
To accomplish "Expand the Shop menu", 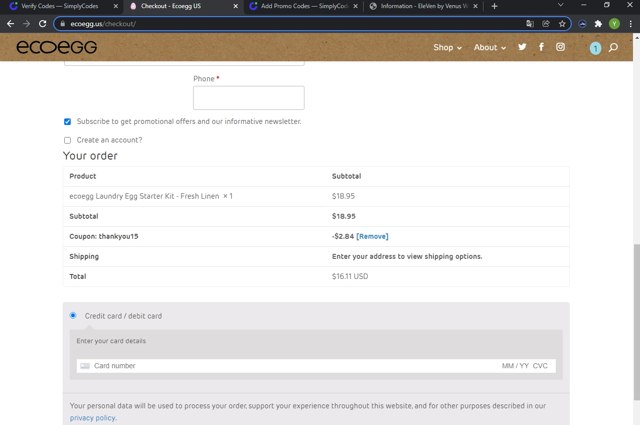I will pos(447,47).
